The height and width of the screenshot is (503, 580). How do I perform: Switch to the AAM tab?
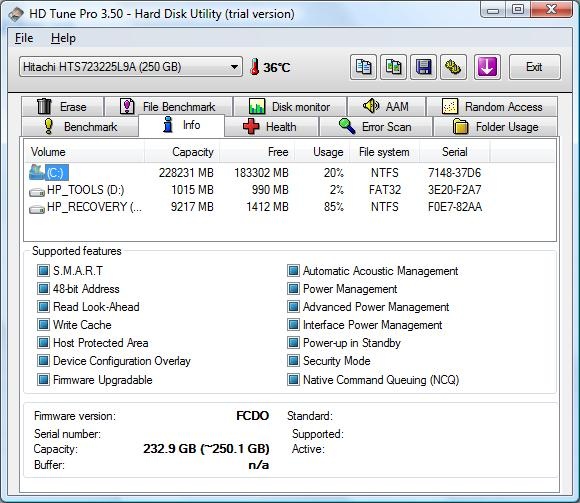point(386,107)
